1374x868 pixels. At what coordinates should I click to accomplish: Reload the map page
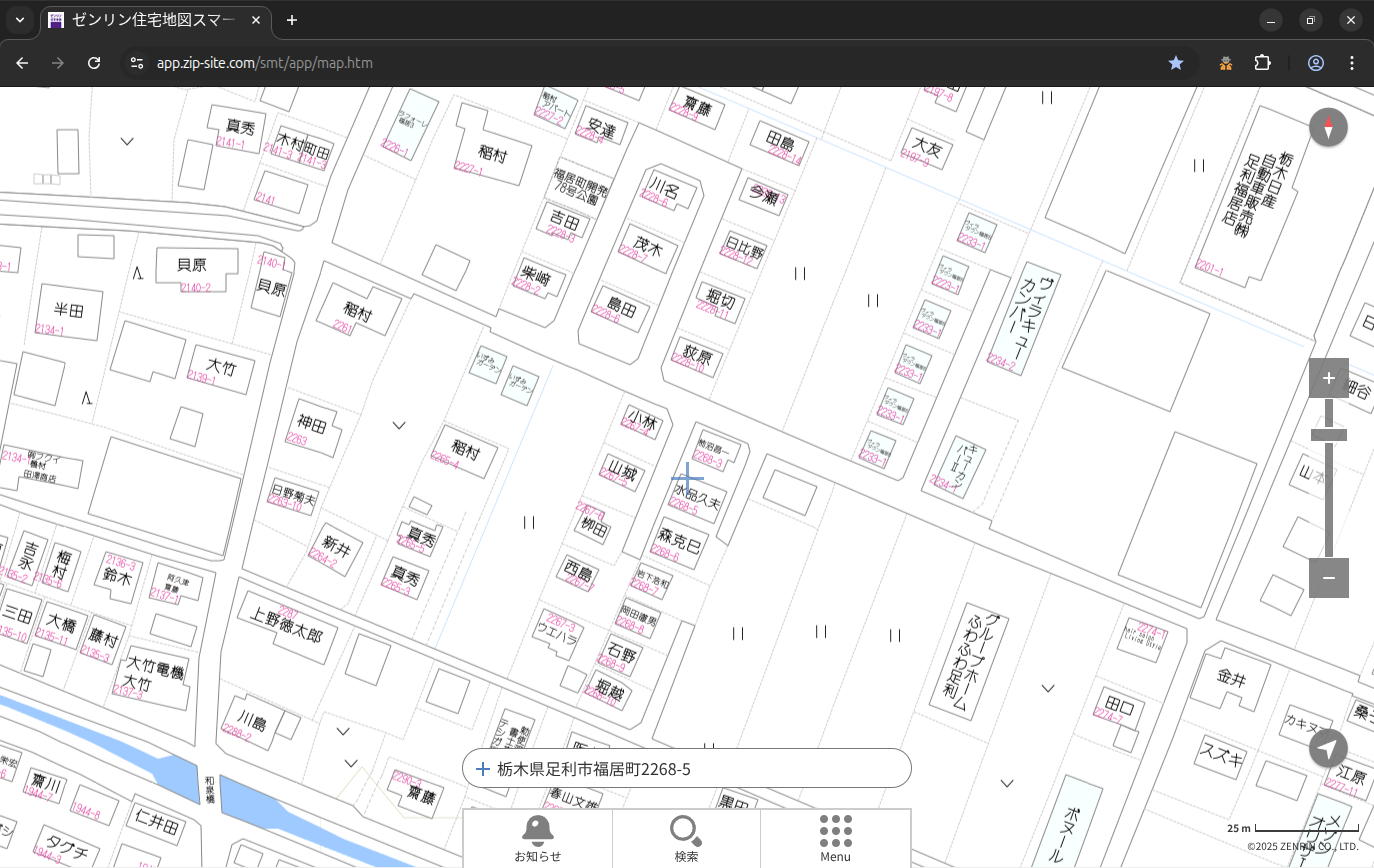pyautogui.click(x=94, y=63)
